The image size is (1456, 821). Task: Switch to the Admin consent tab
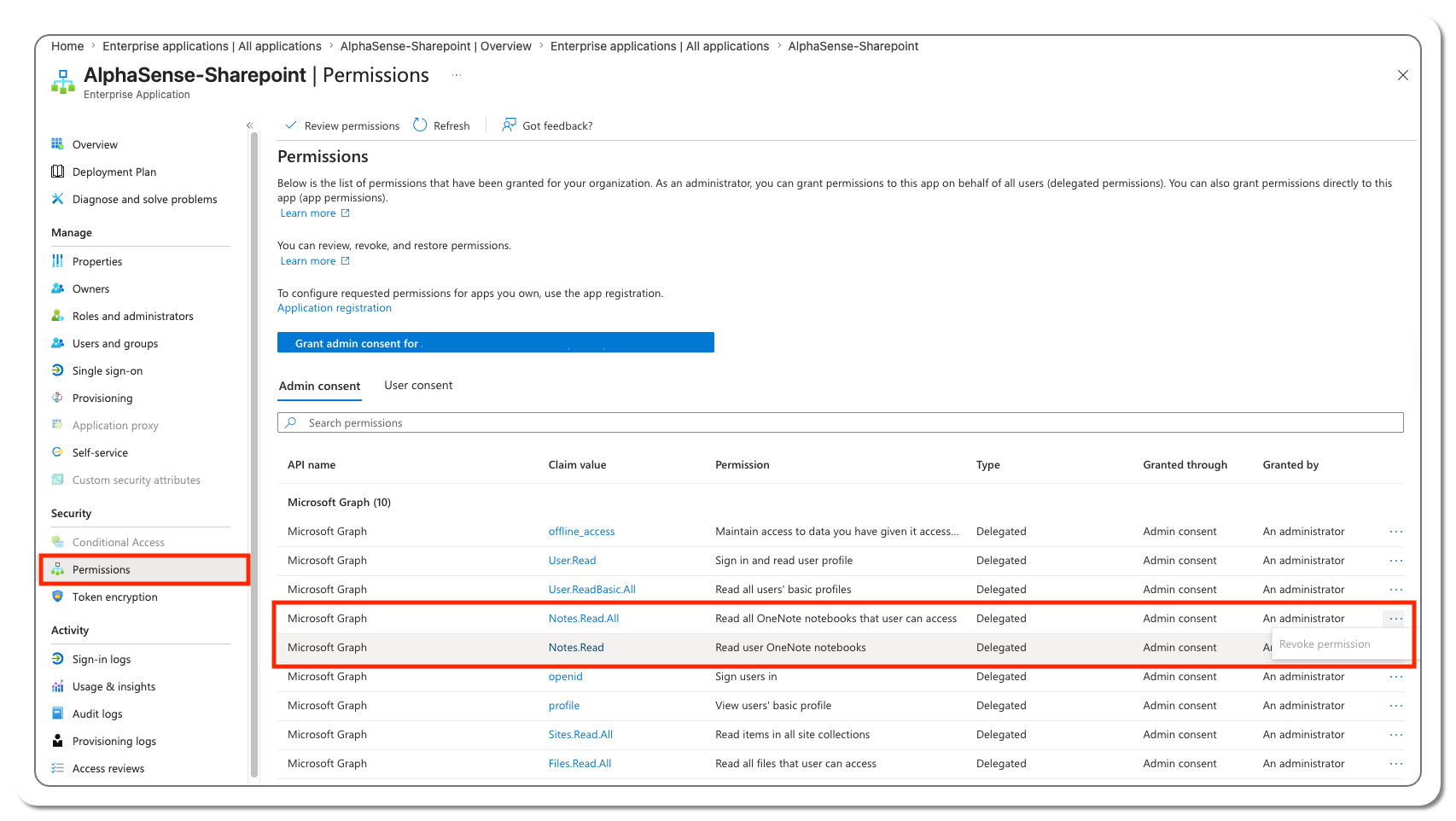click(319, 387)
